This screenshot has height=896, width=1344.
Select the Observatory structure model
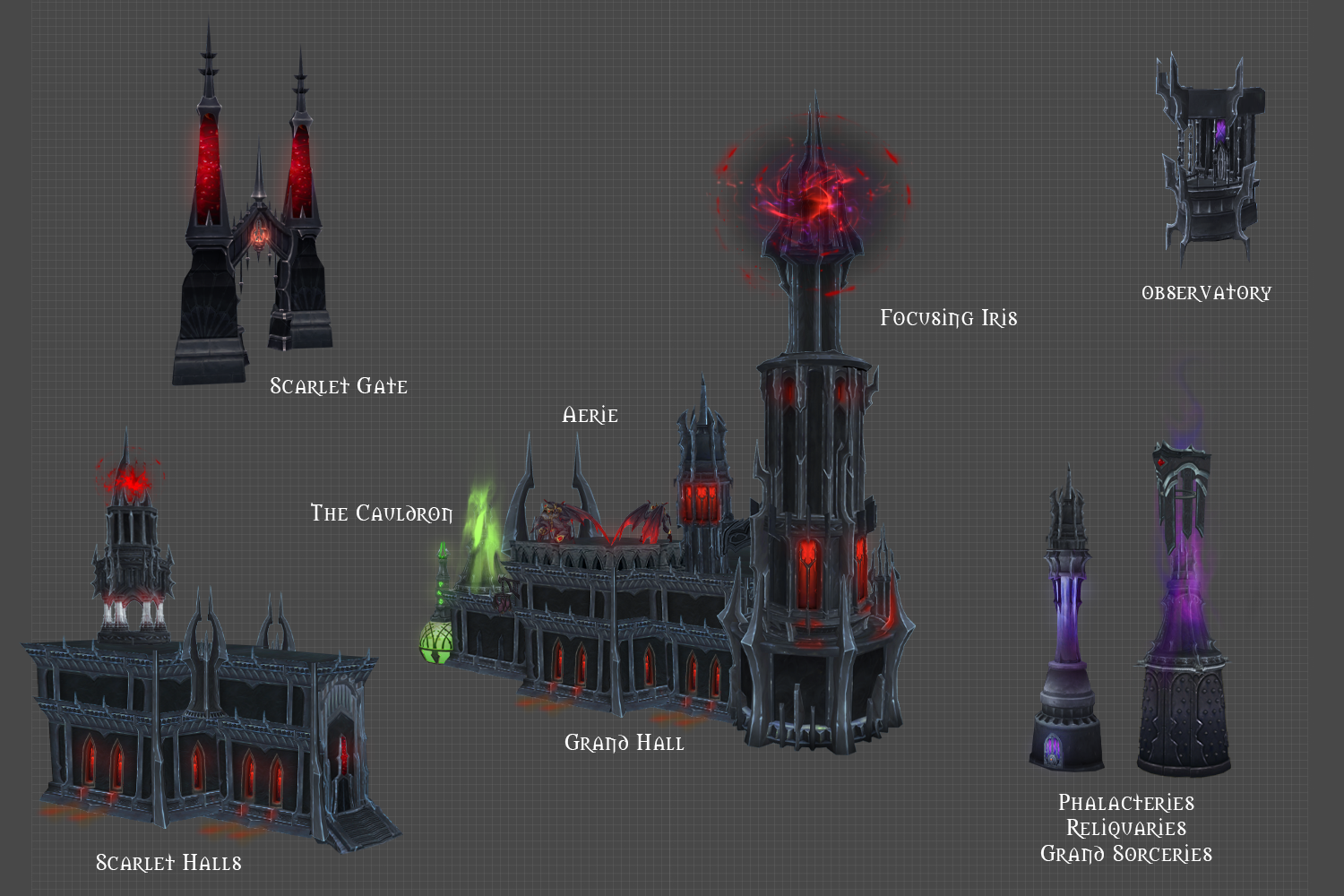[1210, 161]
